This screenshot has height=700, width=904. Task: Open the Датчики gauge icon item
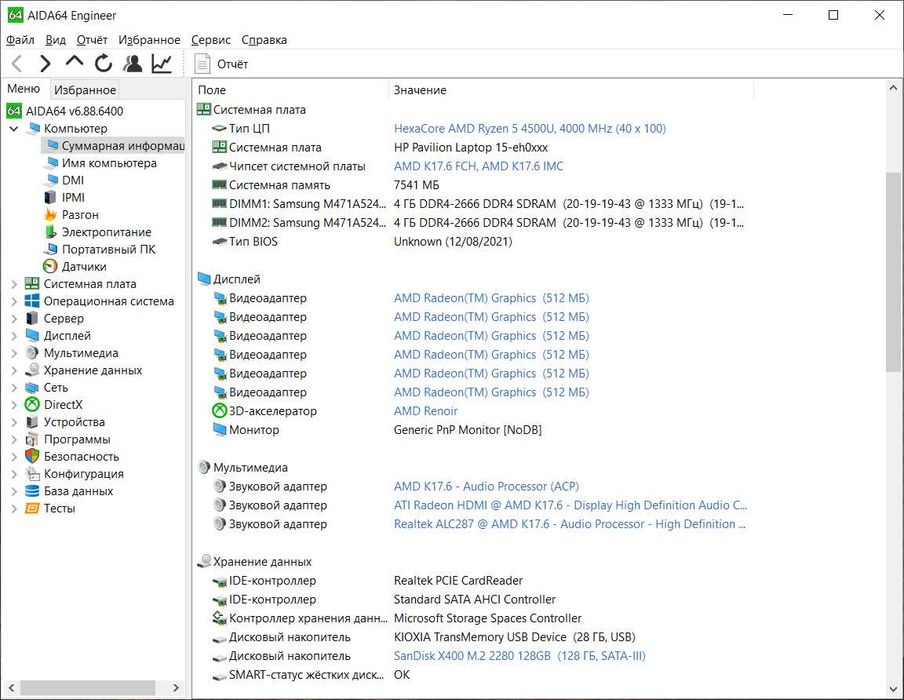click(x=50, y=266)
